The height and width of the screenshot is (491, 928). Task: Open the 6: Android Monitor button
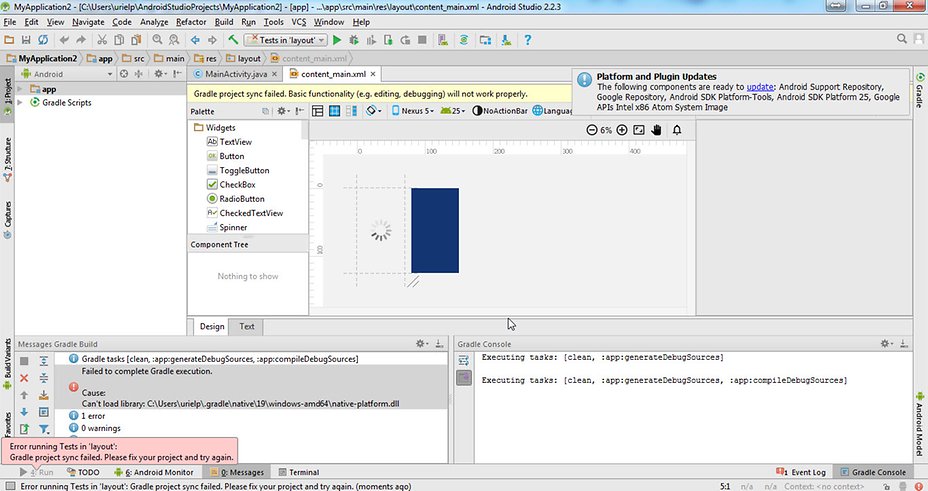[154, 472]
